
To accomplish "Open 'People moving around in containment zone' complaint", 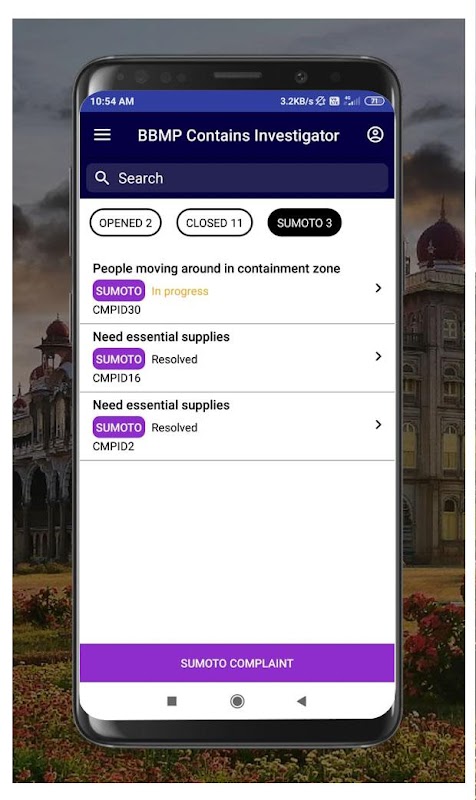I will (237, 289).
